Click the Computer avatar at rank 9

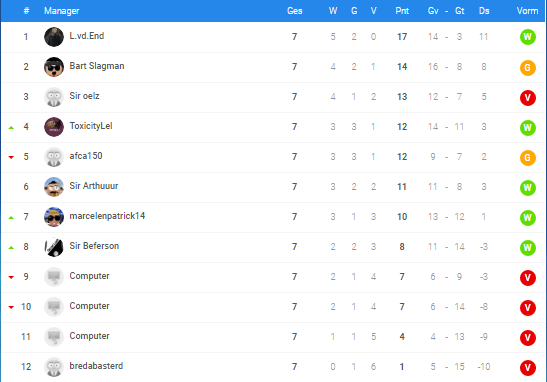click(x=54, y=277)
